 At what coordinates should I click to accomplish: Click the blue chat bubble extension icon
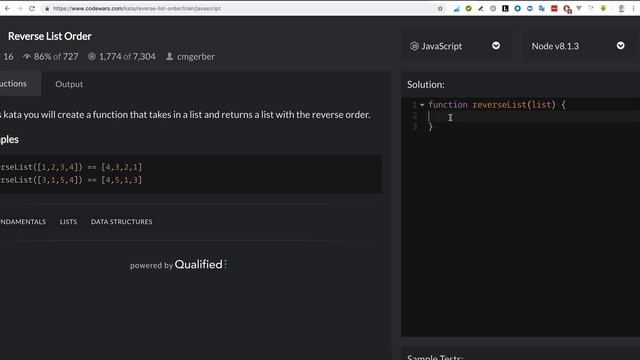coord(530,9)
